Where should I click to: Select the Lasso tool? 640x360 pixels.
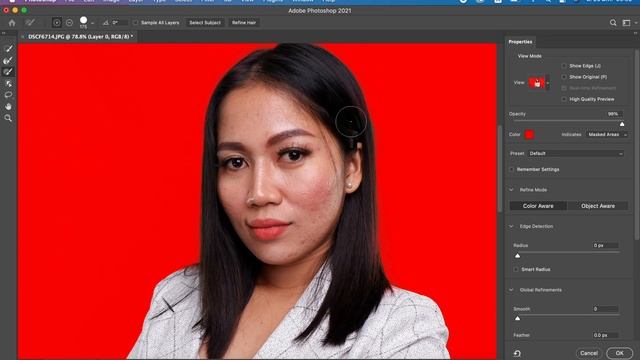pyautogui.click(x=8, y=95)
